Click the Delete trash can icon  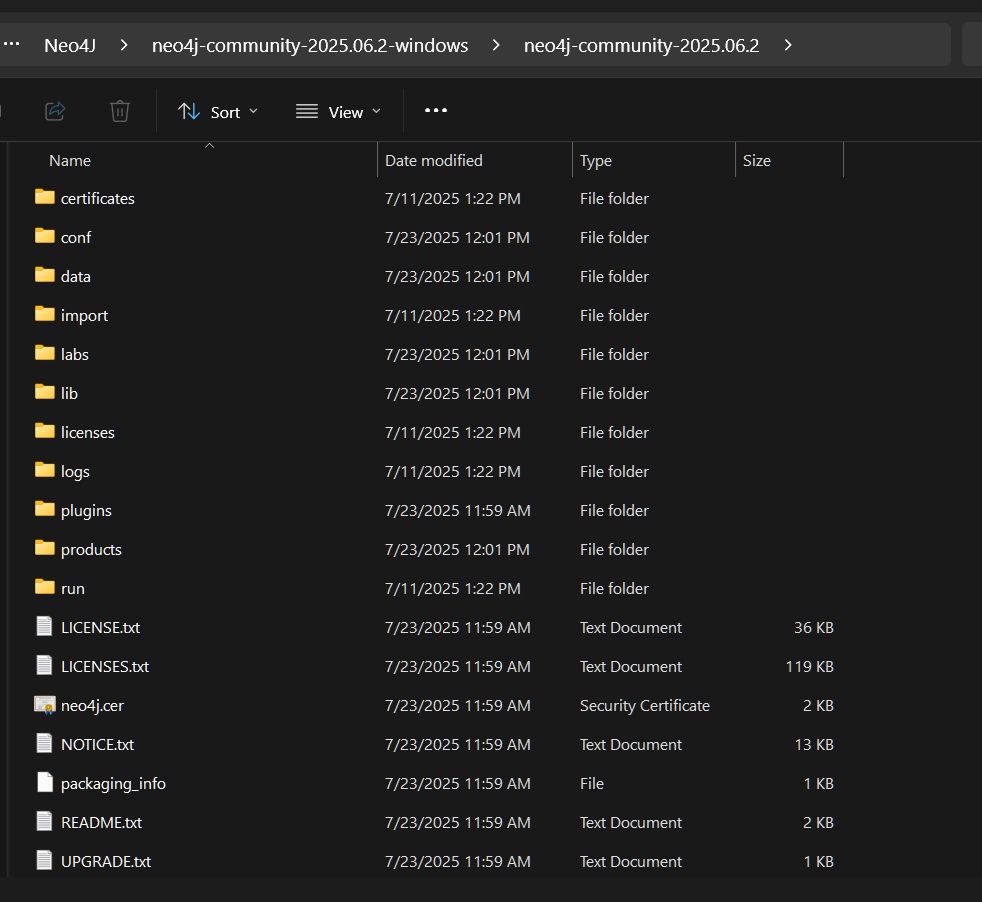coord(120,111)
